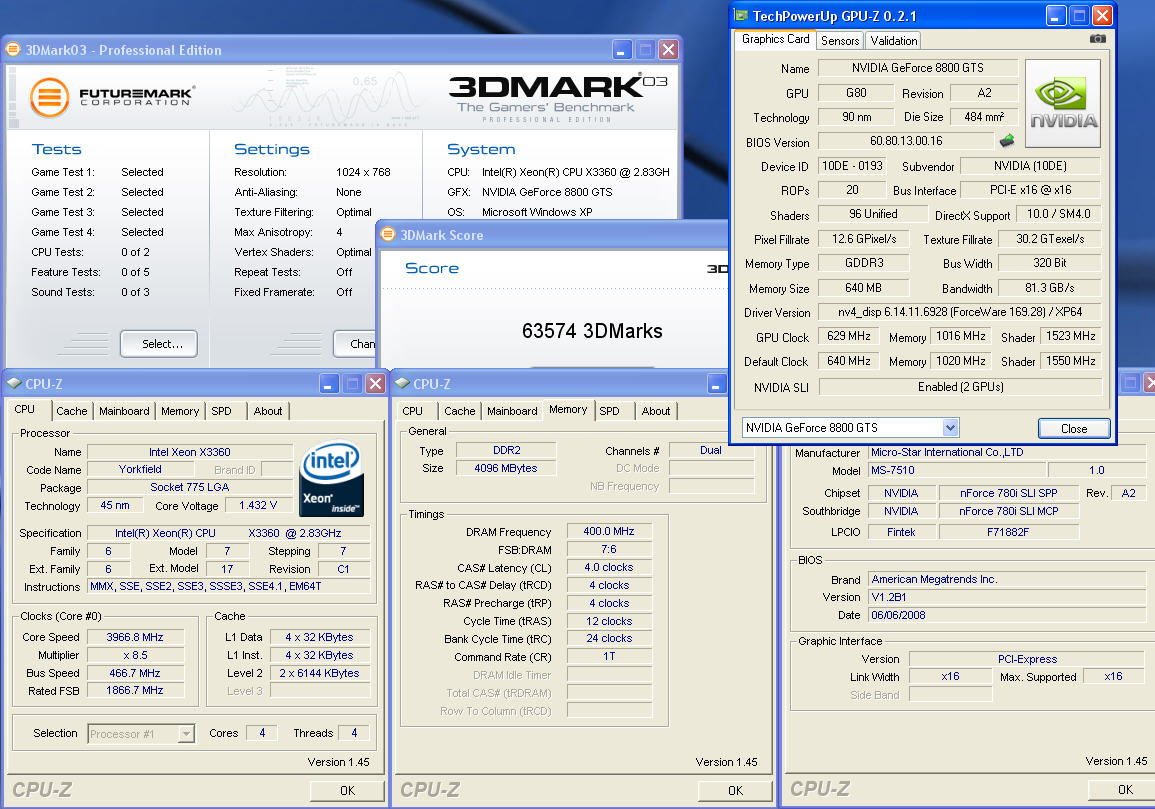Click the GPU-Z screenshot camera icon

point(1098,39)
